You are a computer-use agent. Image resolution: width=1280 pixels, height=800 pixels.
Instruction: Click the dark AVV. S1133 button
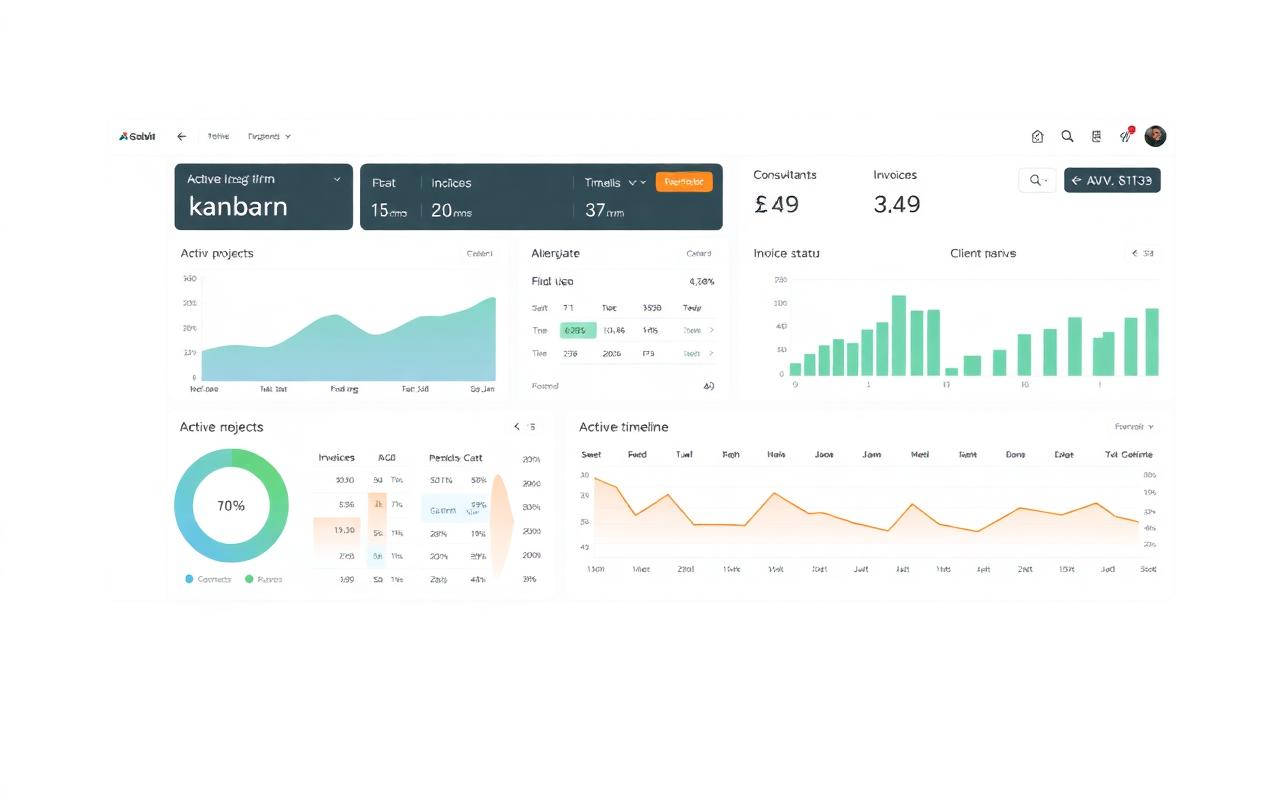tap(1112, 180)
